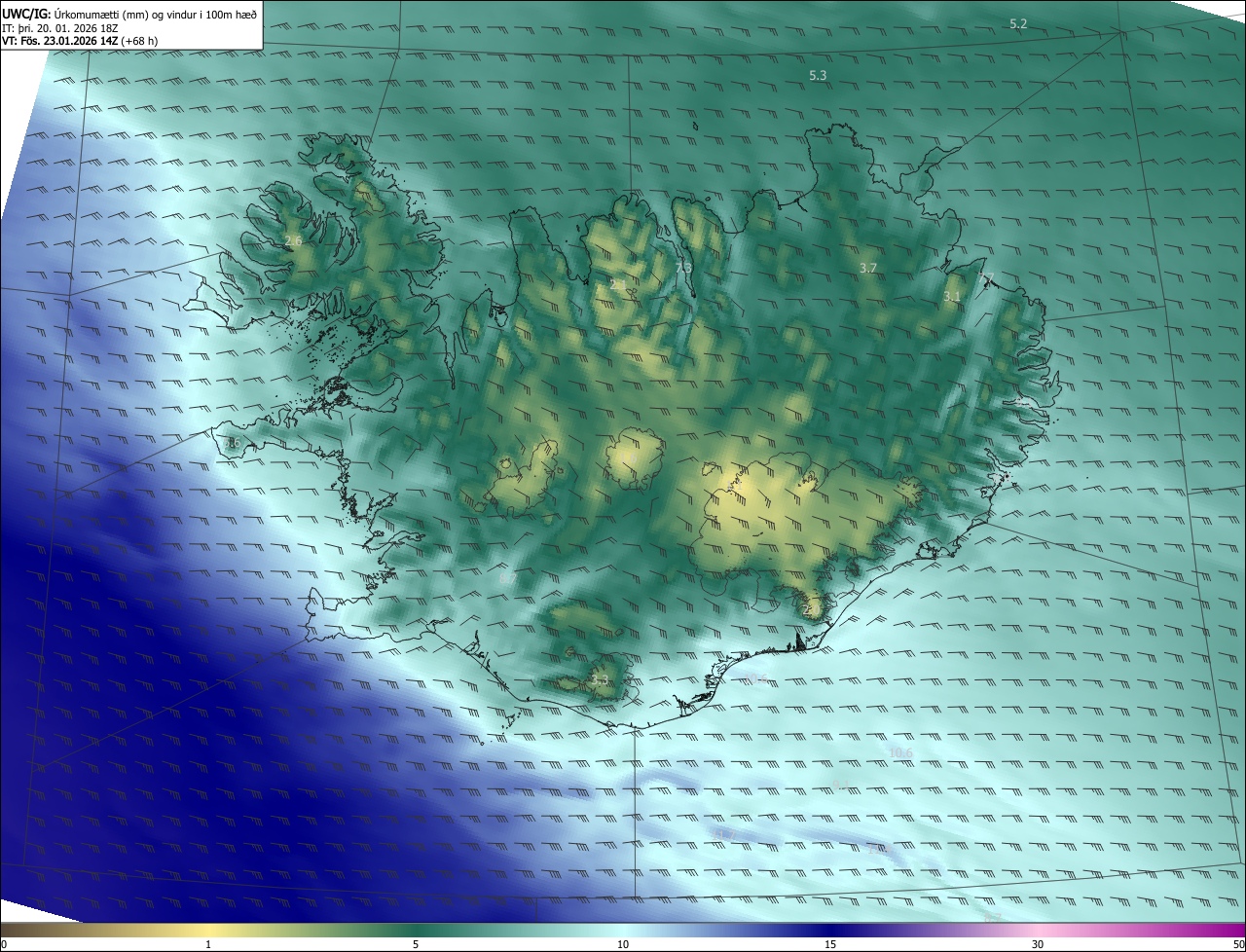
Task: Click the precipitation color scale bar
Action: [623, 931]
